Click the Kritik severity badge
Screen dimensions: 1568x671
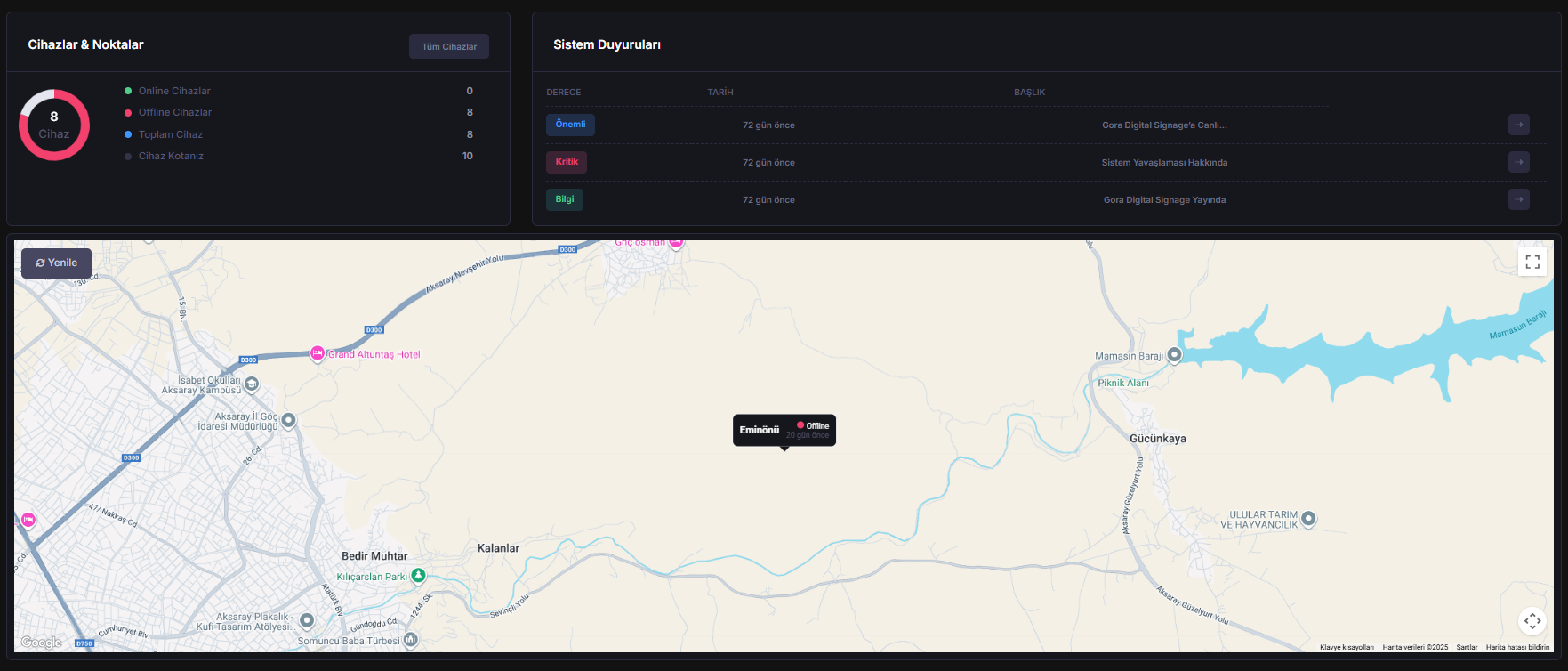pyautogui.click(x=567, y=162)
